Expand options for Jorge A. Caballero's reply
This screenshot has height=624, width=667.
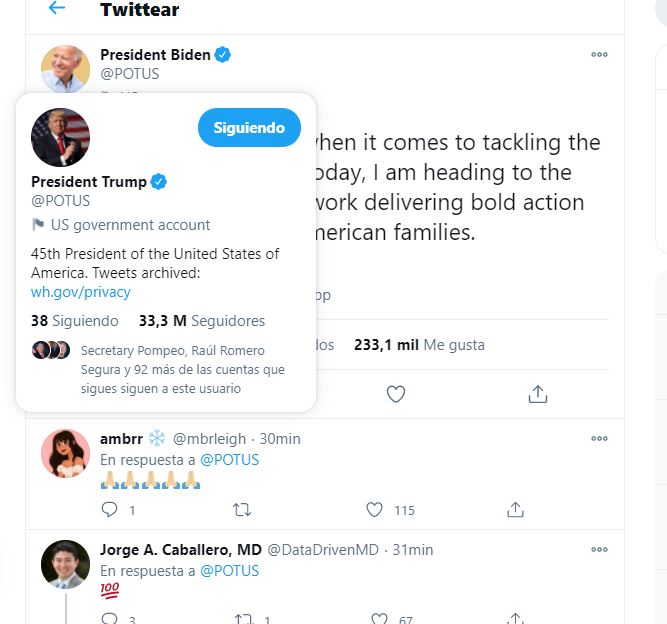tap(599, 549)
